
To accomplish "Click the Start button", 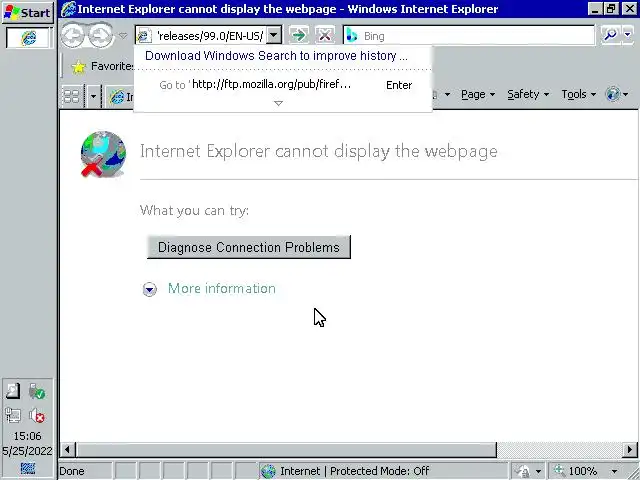I will (27, 12).
